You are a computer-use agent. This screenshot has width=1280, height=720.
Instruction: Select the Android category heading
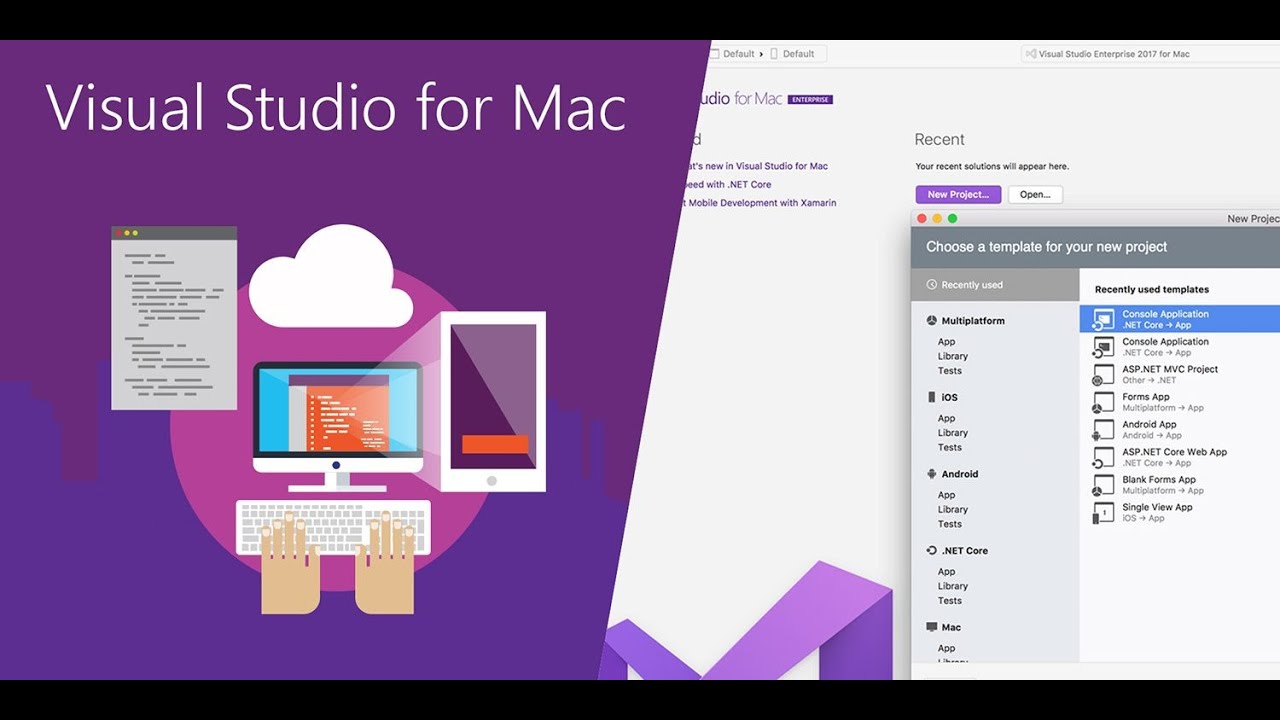[960, 474]
